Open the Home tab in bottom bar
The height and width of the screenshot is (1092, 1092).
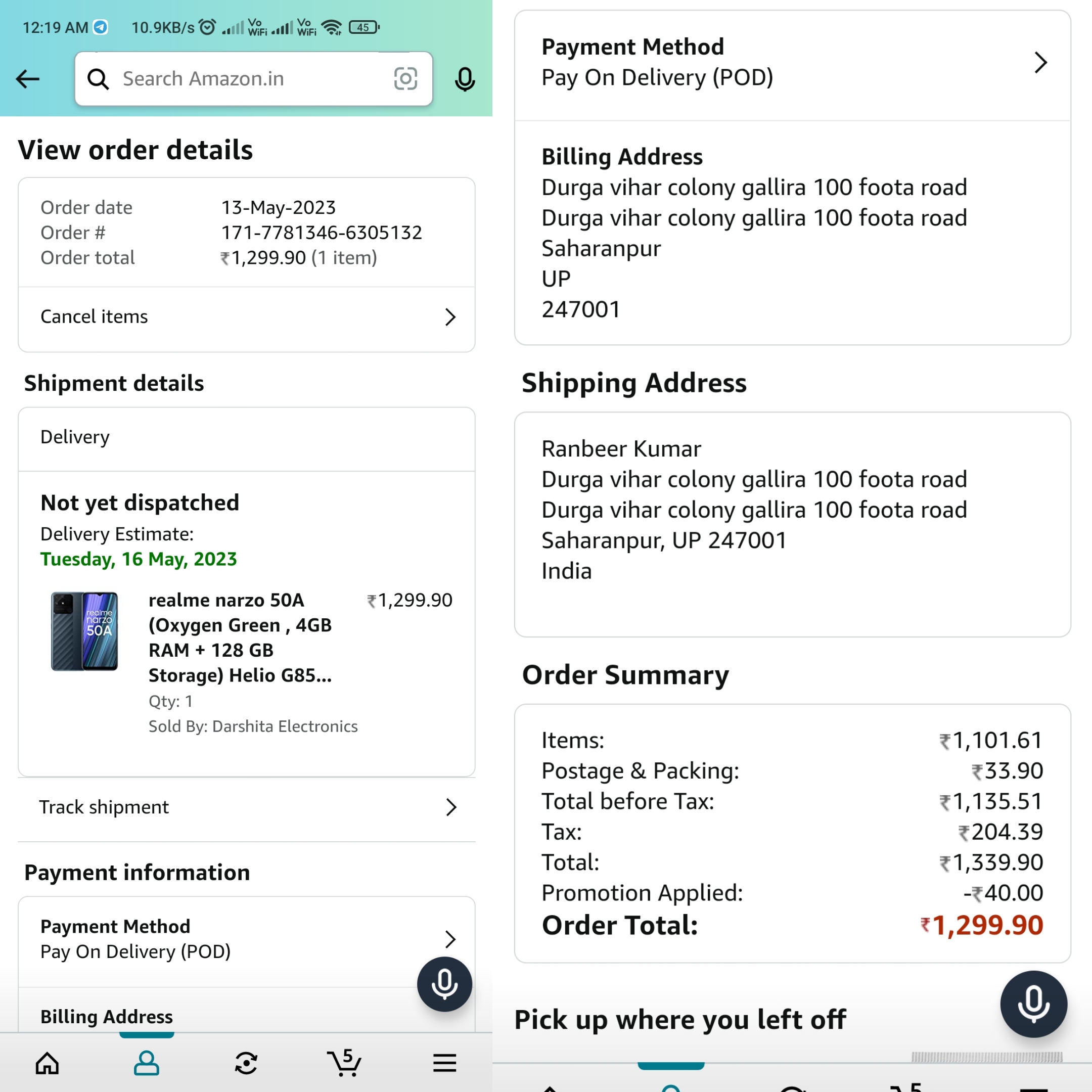point(47,1063)
